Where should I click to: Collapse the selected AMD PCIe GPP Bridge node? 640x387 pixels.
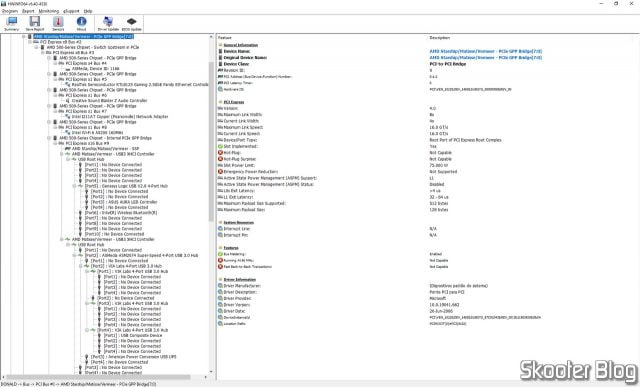24,37
